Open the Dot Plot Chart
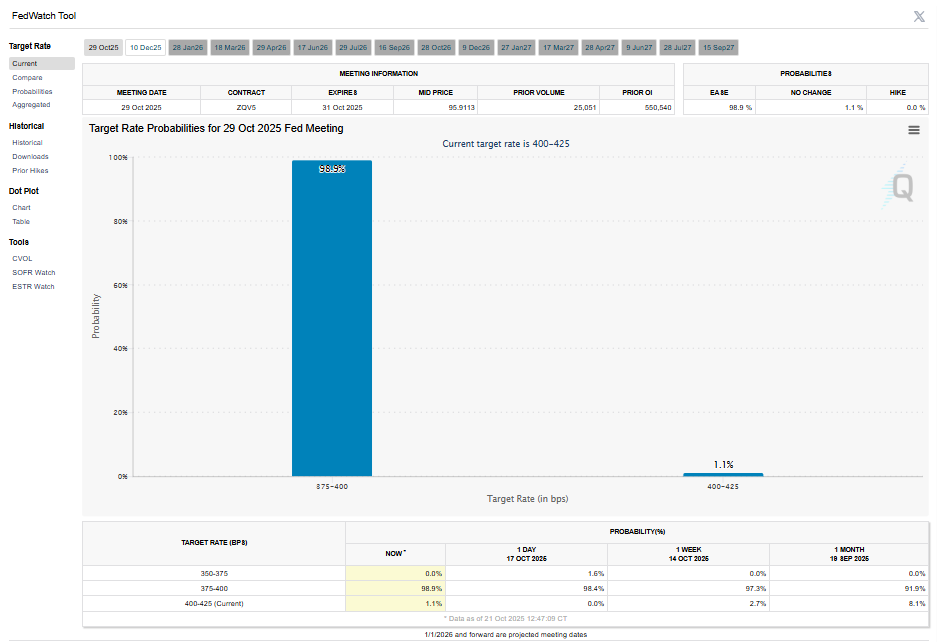Viewport: 937px width, 642px height. pos(21,208)
